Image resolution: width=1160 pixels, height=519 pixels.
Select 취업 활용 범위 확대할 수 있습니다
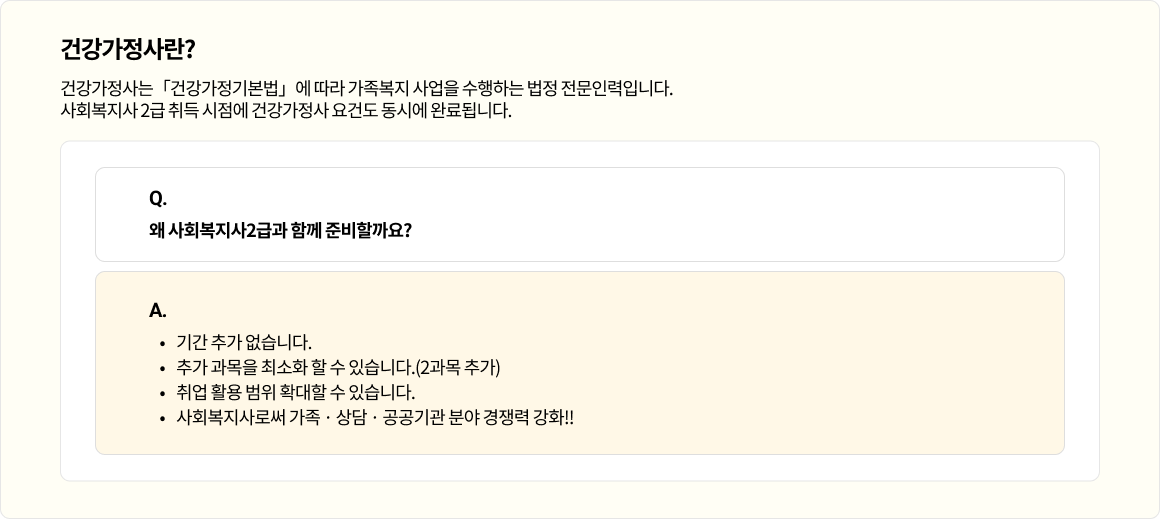pos(295,393)
